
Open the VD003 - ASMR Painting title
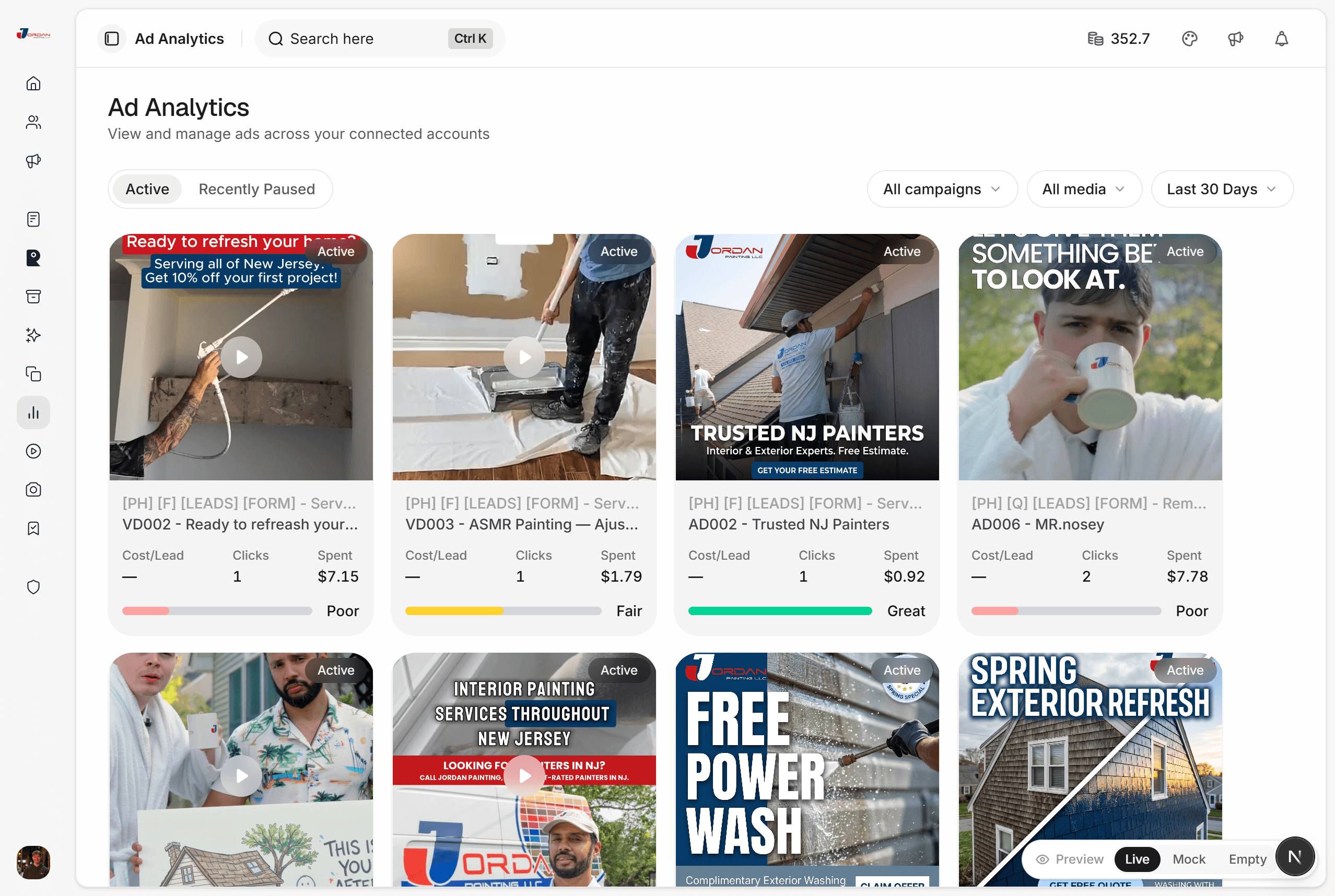coord(522,525)
